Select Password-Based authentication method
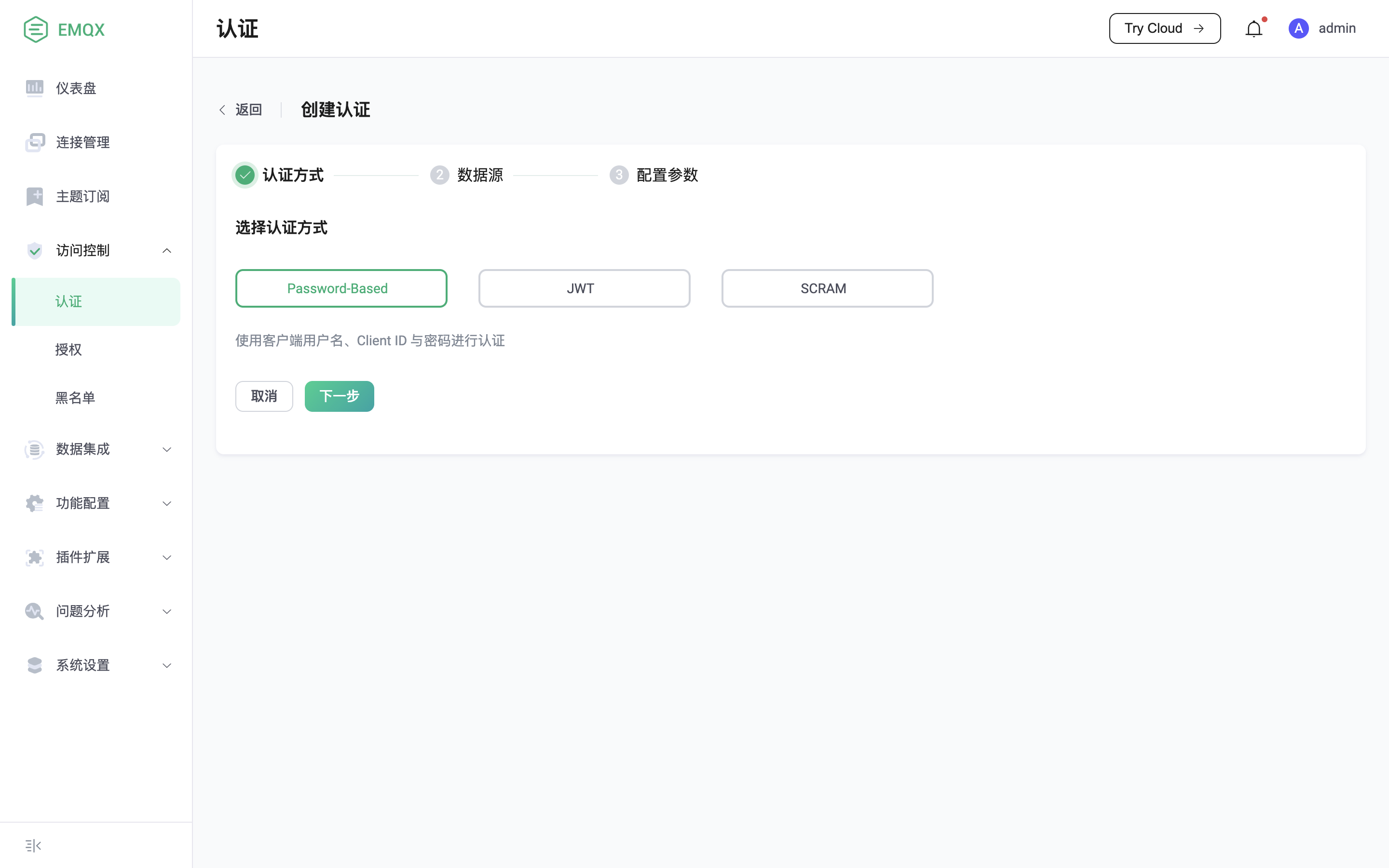Screen dimensions: 1389x868 [341, 288]
